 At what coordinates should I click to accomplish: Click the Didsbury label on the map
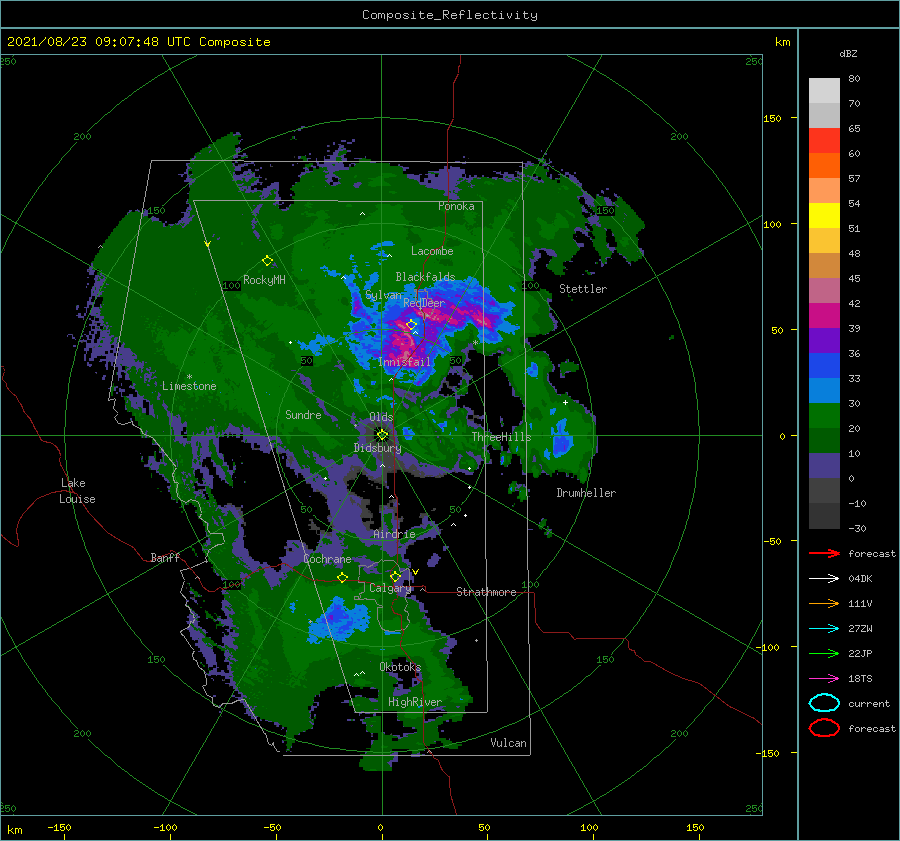pyautogui.click(x=377, y=448)
